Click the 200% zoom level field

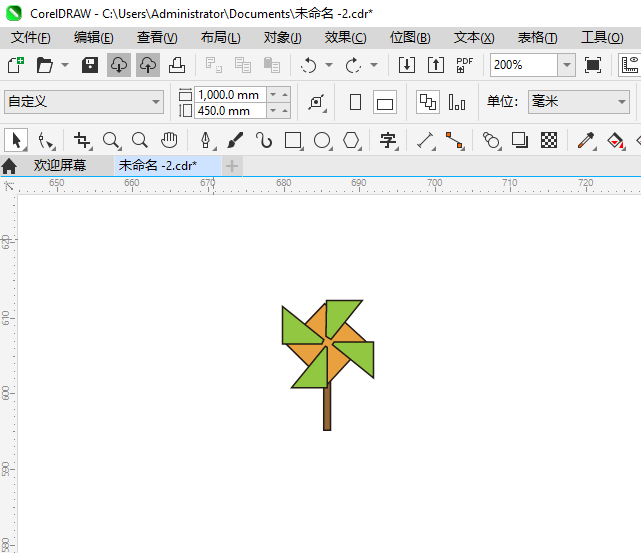pos(524,65)
